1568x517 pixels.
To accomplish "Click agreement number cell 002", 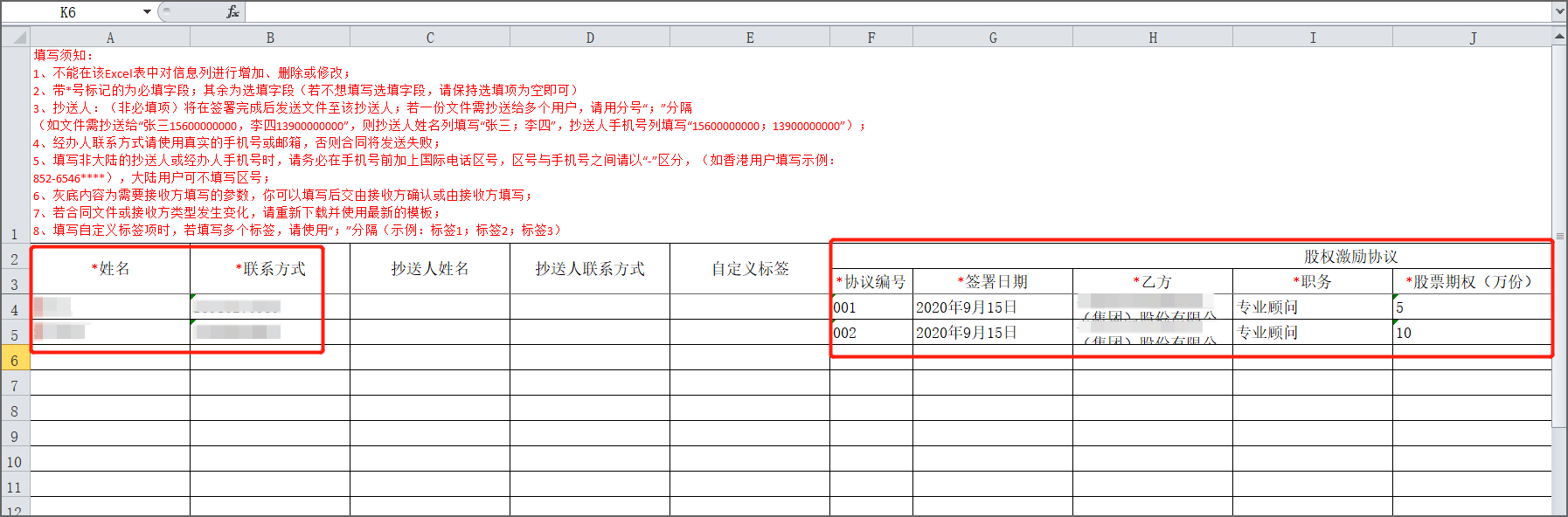I will (871, 332).
